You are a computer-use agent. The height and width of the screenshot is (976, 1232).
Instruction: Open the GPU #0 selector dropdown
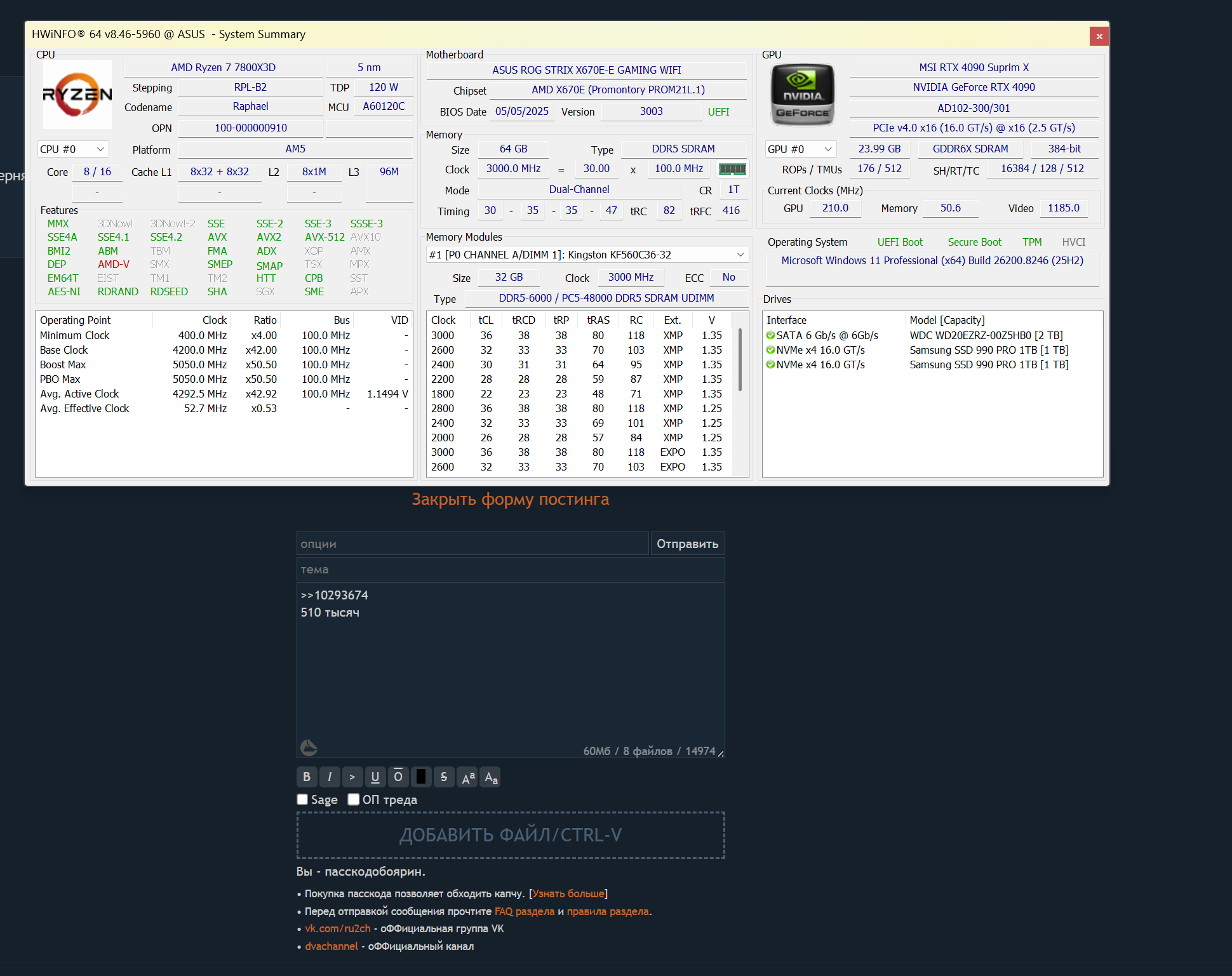click(801, 149)
